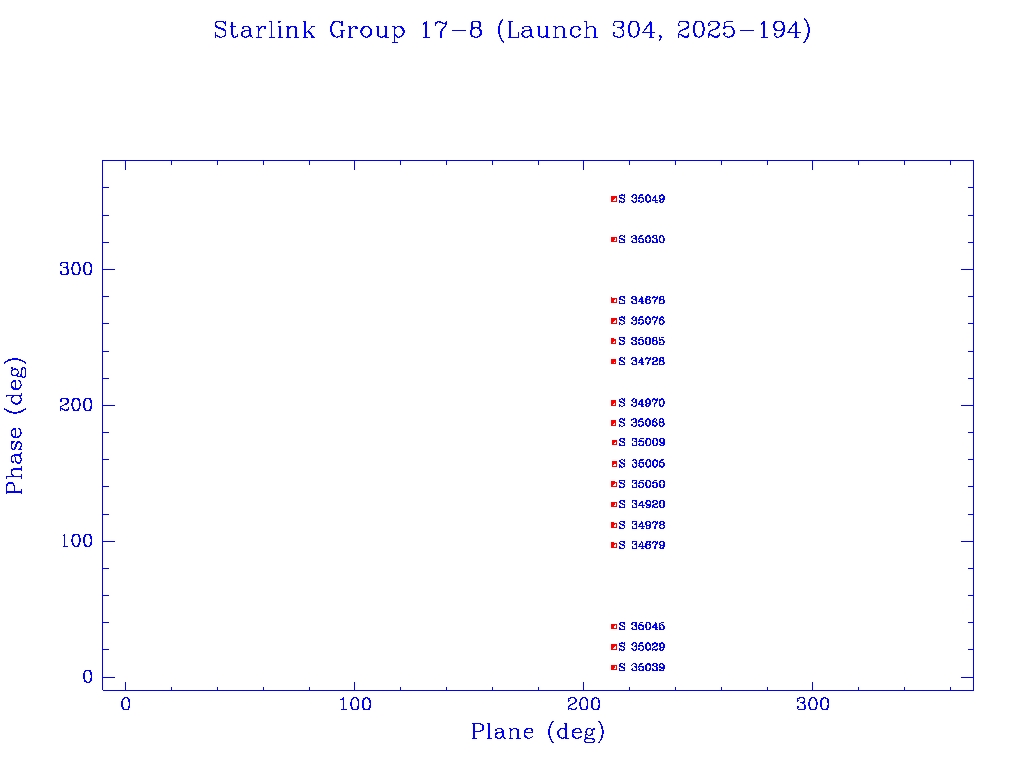The width and height of the screenshot is (1024, 768).
Task: Pick the red marker next to S 34728
Action: pyautogui.click(x=614, y=361)
